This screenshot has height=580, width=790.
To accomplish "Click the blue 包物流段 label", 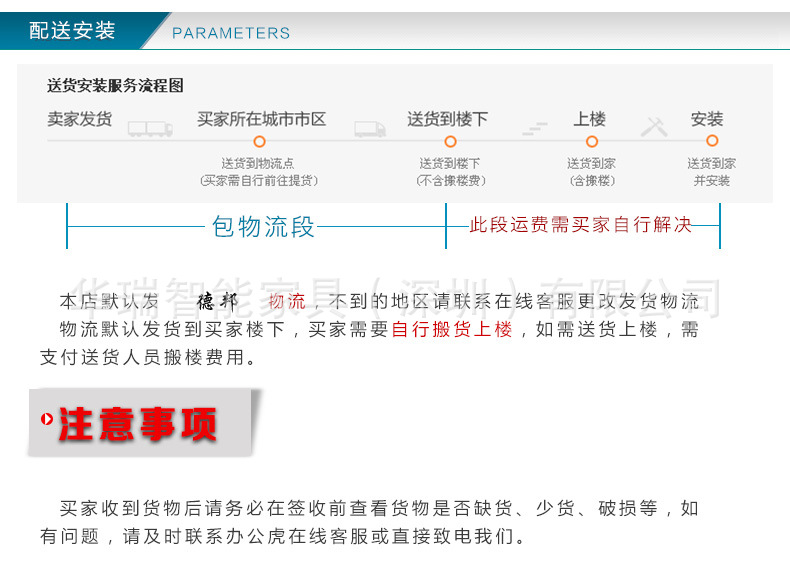I will (263, 227).
